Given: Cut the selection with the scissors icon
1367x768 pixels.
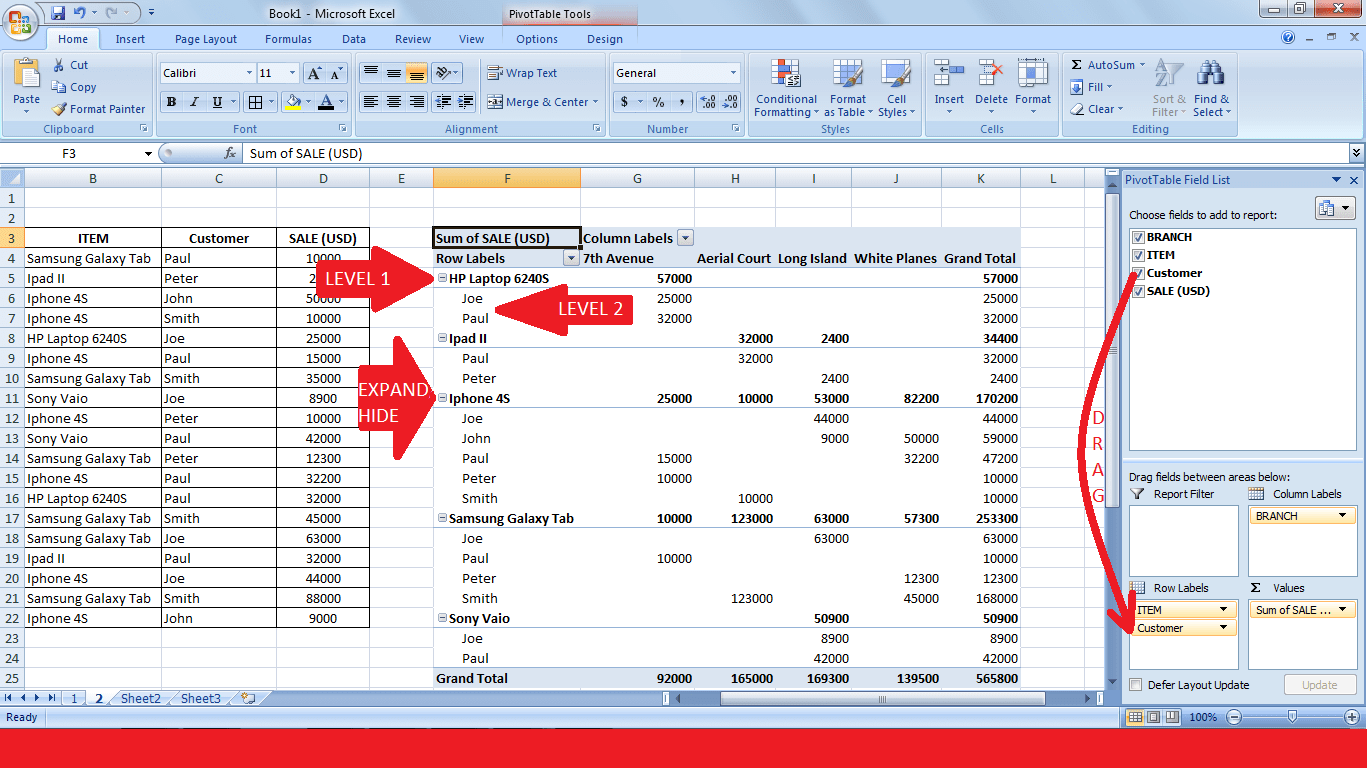Looking at the screenshot, I should click(59, 65).
